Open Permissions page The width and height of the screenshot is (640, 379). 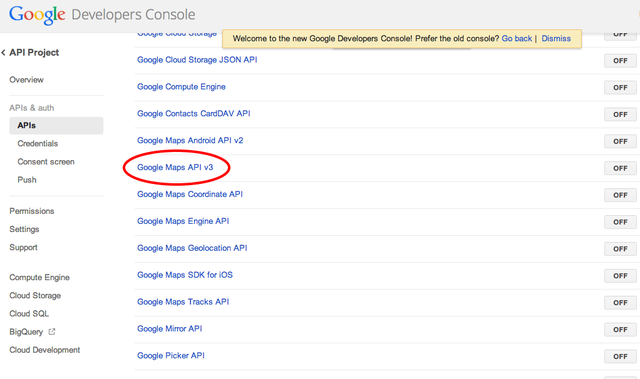pyautogui.click(x=32, y=211)
